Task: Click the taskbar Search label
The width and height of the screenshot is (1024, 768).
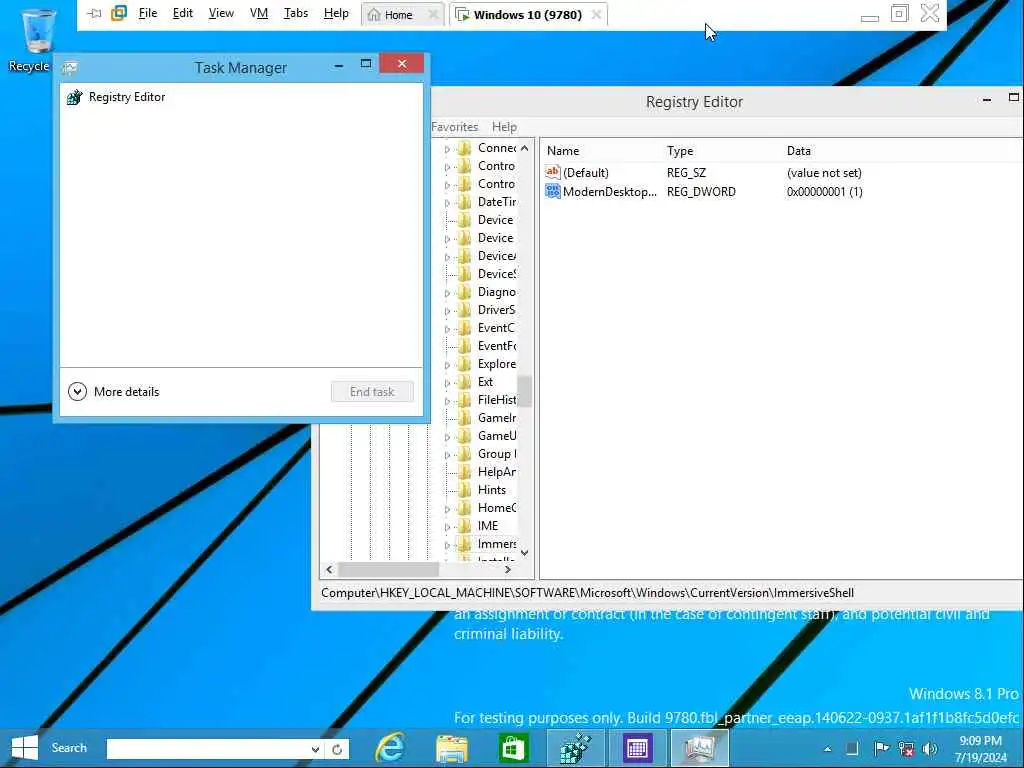Action: pyautogui.click(x=69, y=748)
